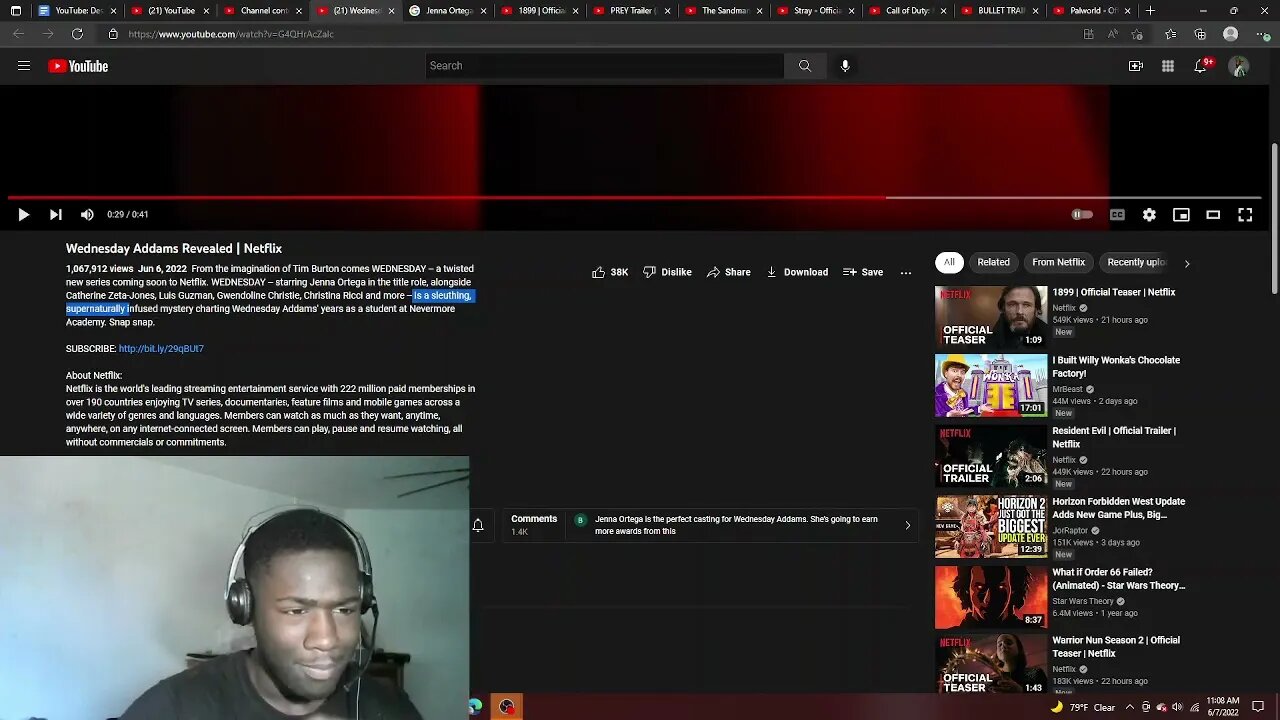This screenshot has height=720, width=1280.
Task: Skip to the next video
Action: coord(55,214)
